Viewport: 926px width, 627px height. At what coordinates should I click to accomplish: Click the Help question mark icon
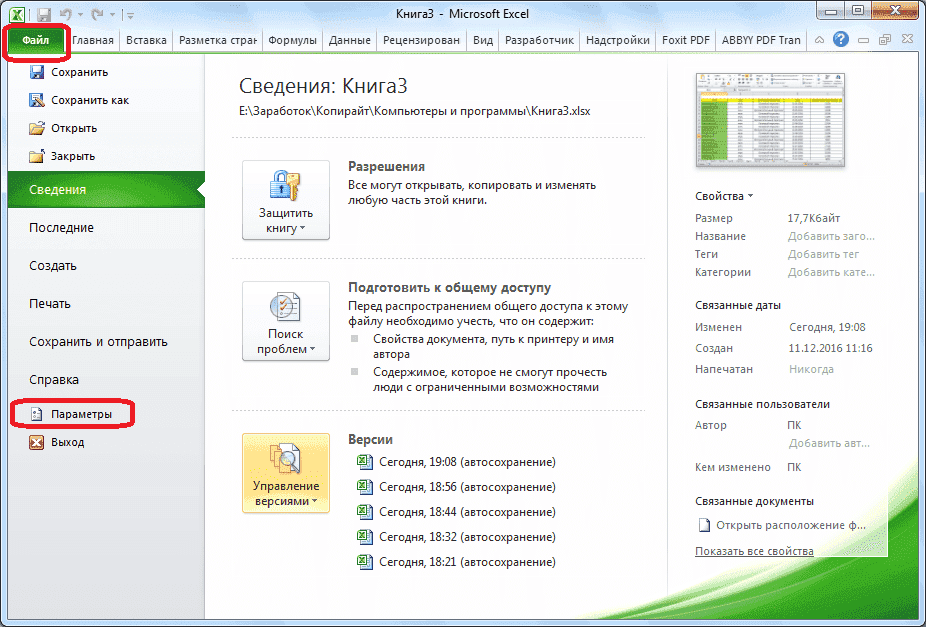(x=841, y=40)
